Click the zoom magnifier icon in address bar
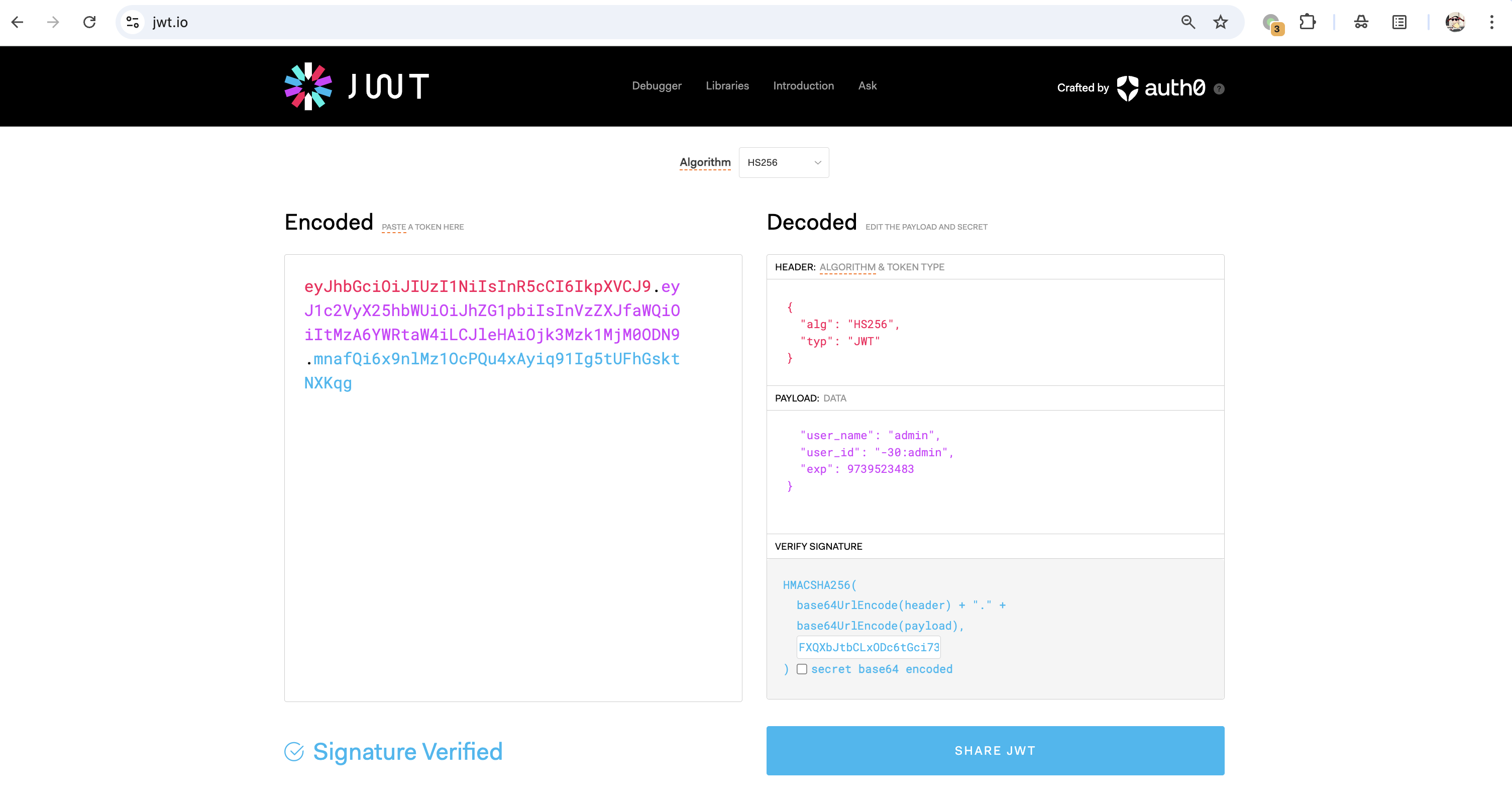Viewport: 1512px width, 803px height. pos(1188,22)
